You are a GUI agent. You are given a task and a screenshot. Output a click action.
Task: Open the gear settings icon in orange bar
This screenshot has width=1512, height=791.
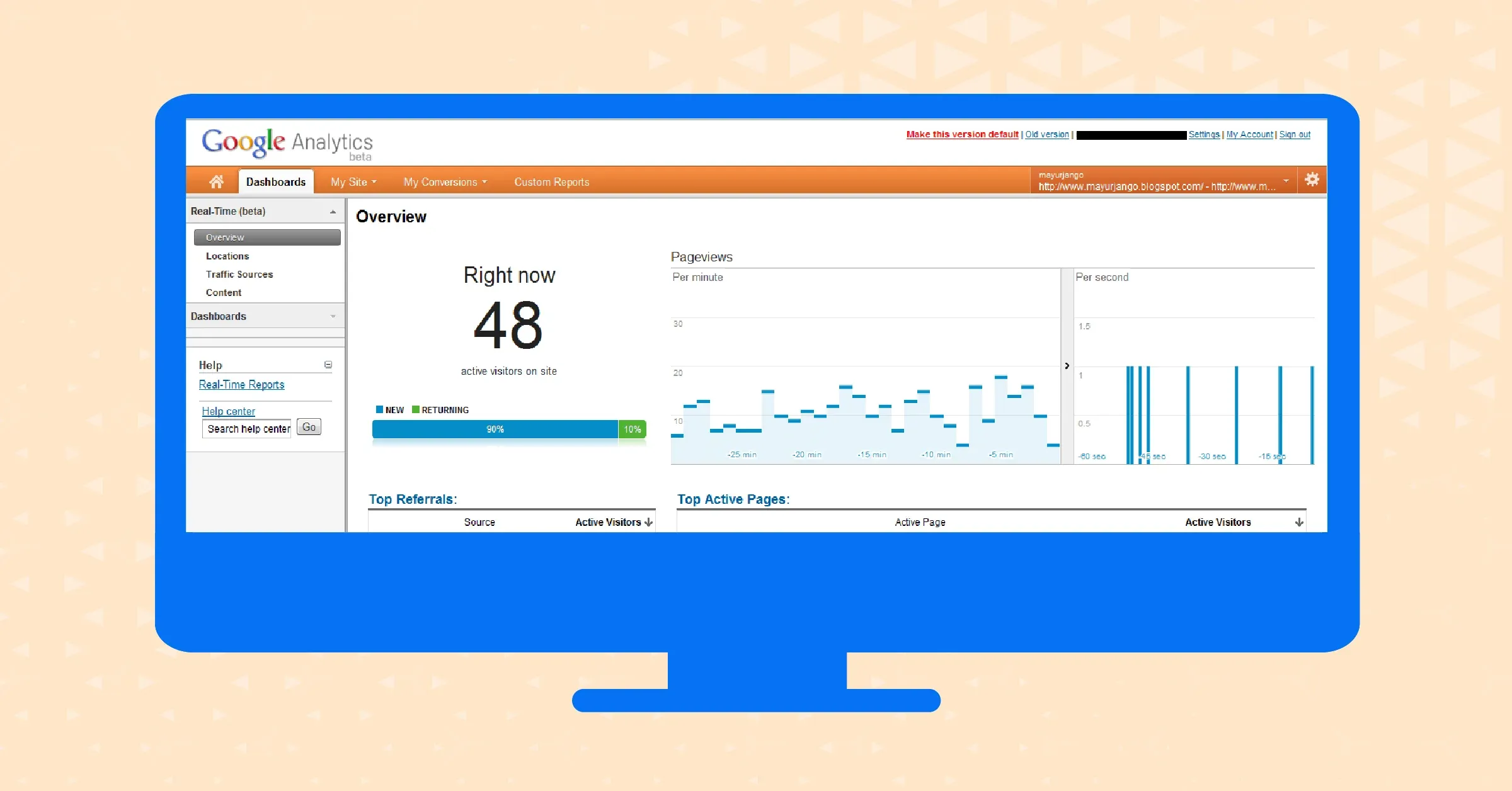point(1312,179)
